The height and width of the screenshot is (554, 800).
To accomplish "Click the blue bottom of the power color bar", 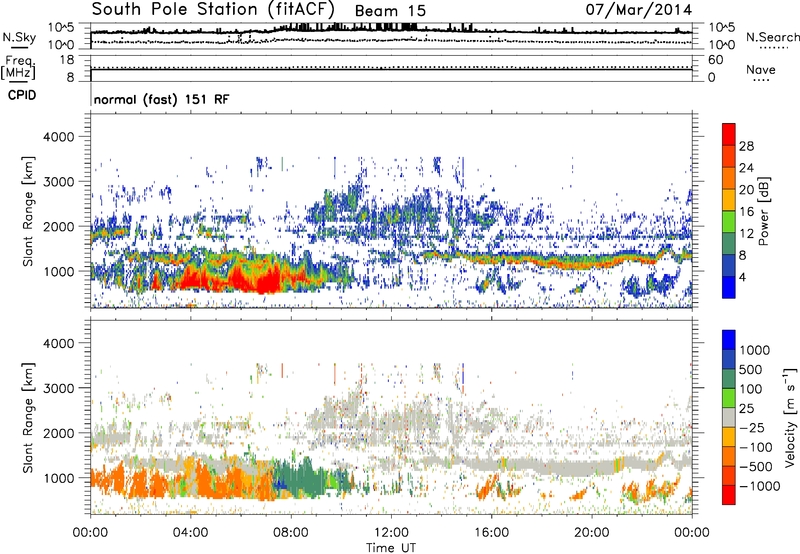I will [729, 288].
